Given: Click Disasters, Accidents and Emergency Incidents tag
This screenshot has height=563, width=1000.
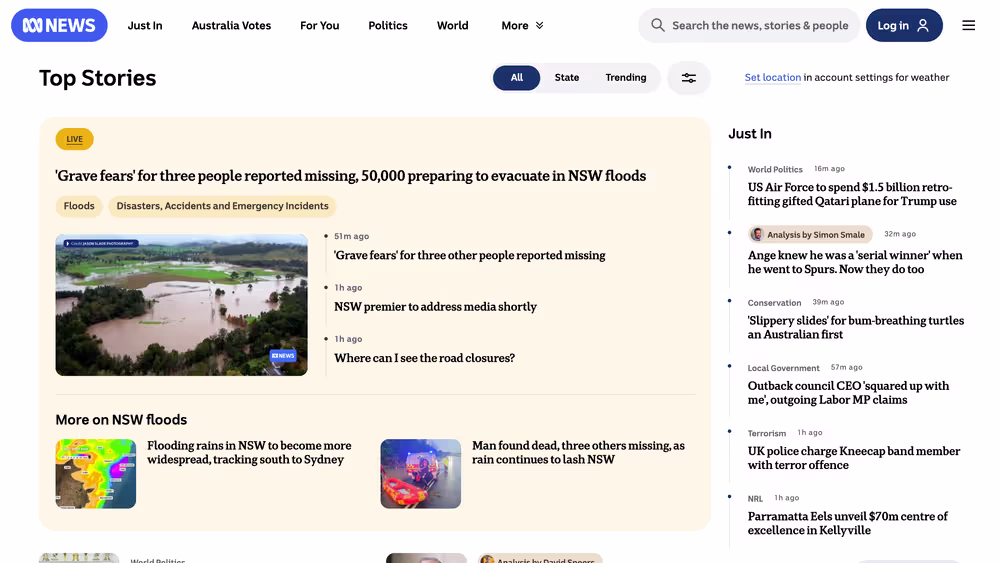Looking at the screenshot, I should click(x=223, y=206).
